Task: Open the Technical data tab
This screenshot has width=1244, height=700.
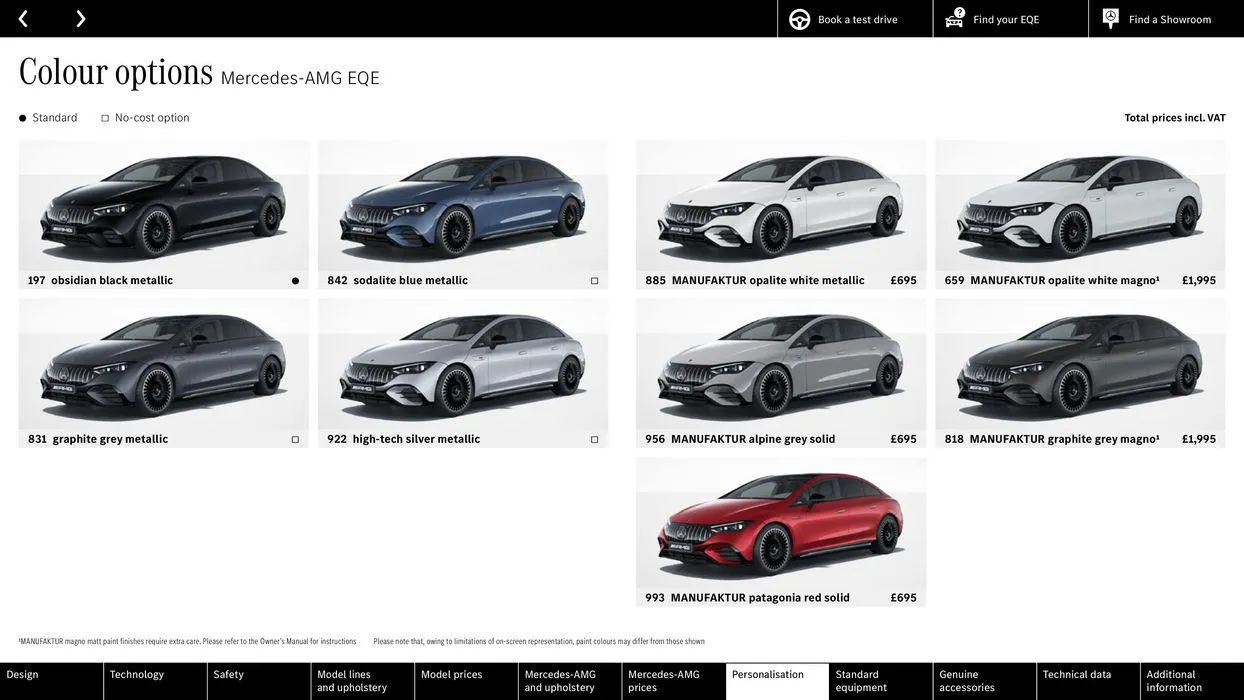Action: [x=1089, y=681]
